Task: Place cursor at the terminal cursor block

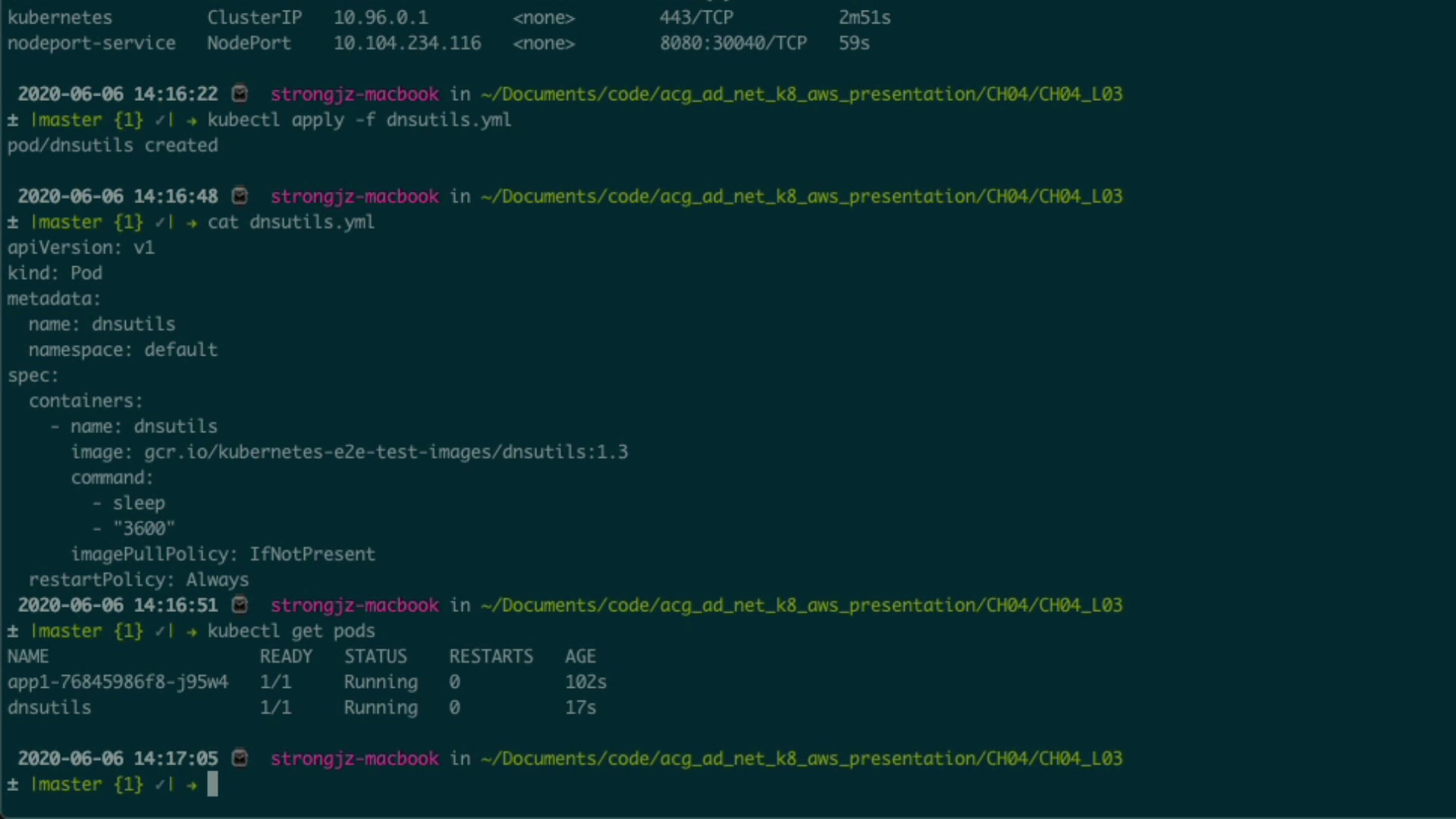Action: (212, 784)
